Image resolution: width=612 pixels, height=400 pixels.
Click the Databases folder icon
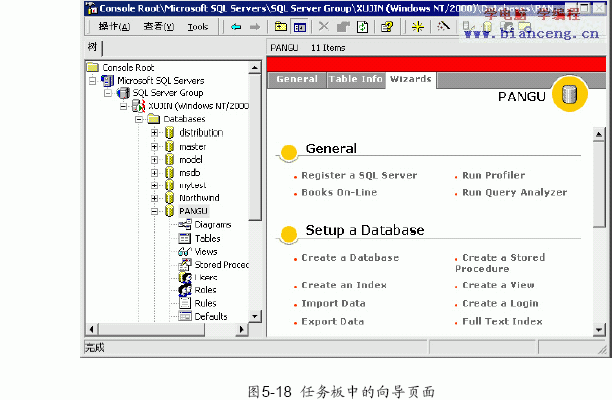153,119
